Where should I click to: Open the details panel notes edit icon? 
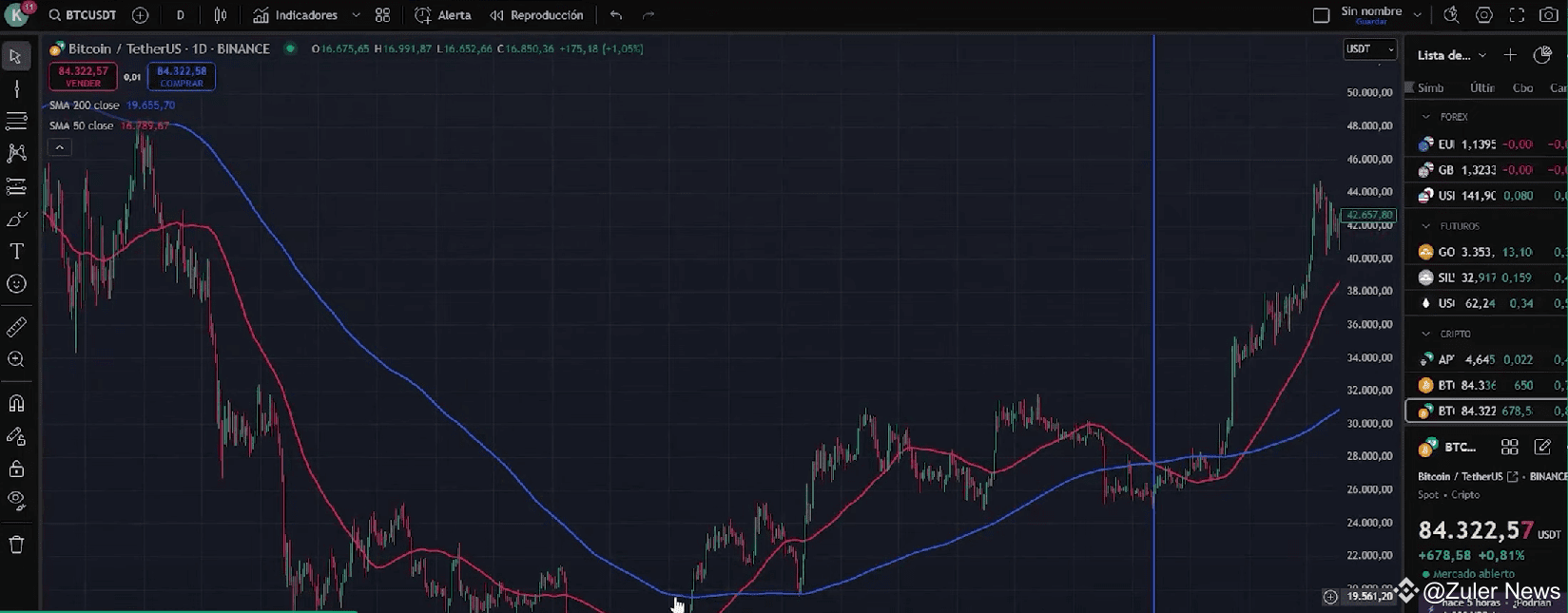pyautogui.click(x=1542, y=447)
